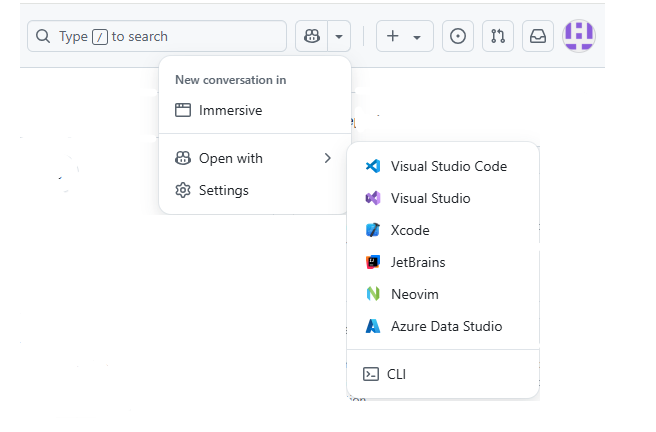Click the Settings gear icon
656x432 pixels.
183,190
